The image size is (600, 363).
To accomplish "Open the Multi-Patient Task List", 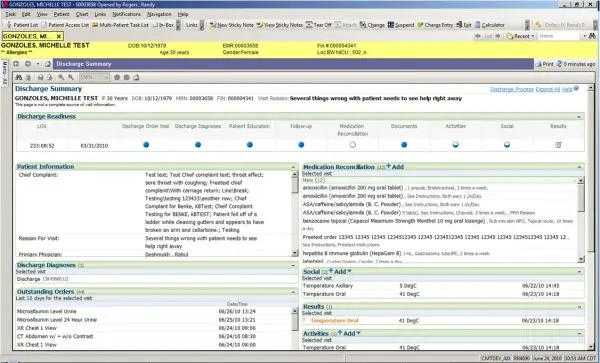I will point(120,25).
